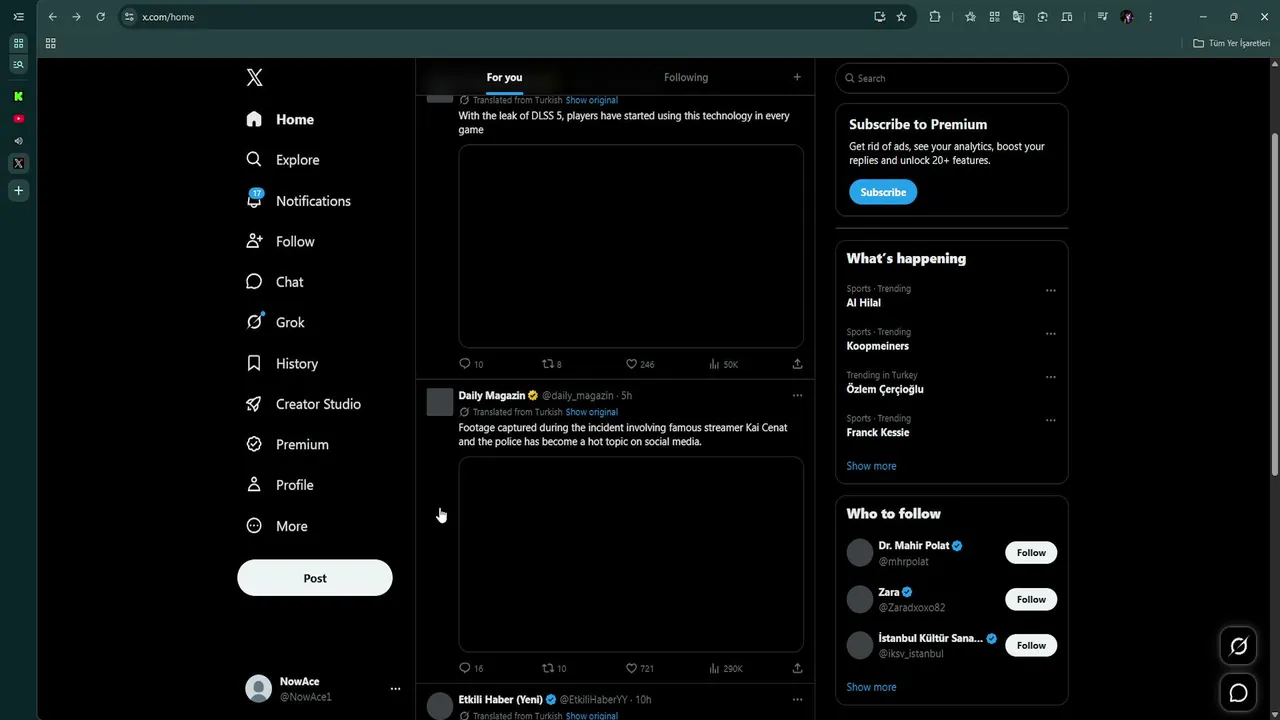The height and width of the screenshot is (720, 1280).
Task: Click the Post button
Action: 315,578
